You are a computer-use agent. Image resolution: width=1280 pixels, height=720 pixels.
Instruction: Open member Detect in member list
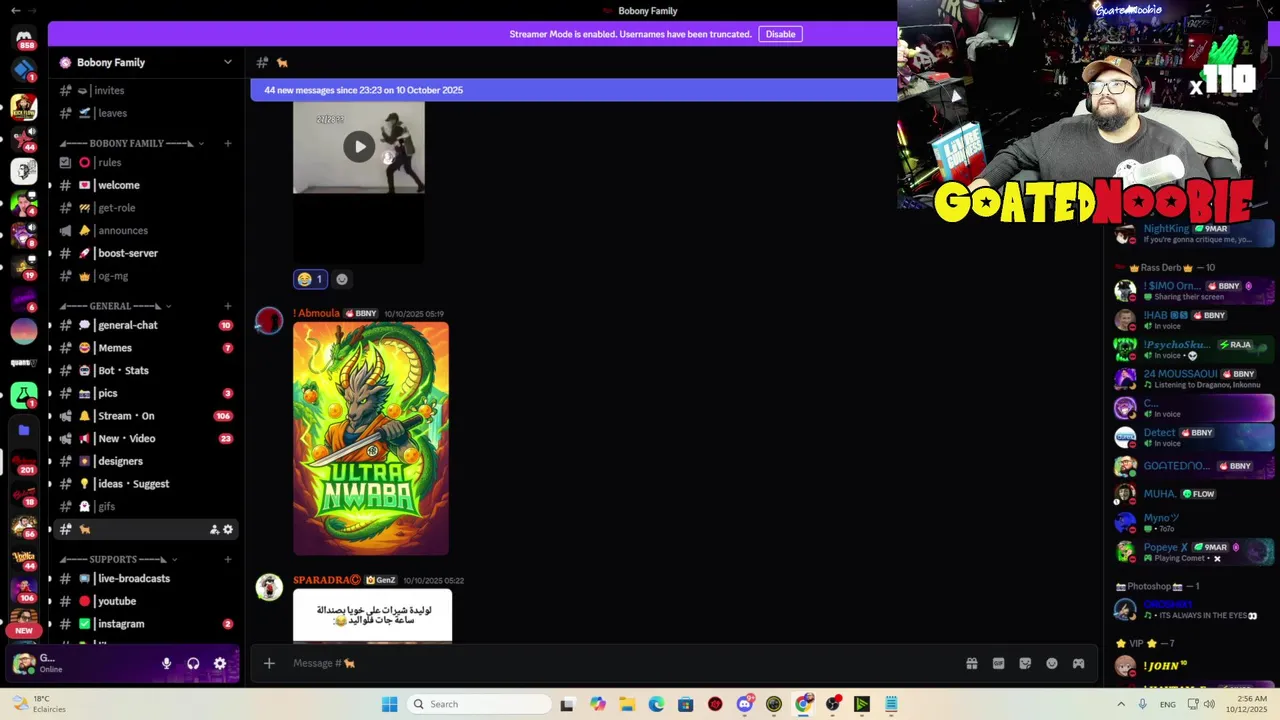pos(1194,437)
